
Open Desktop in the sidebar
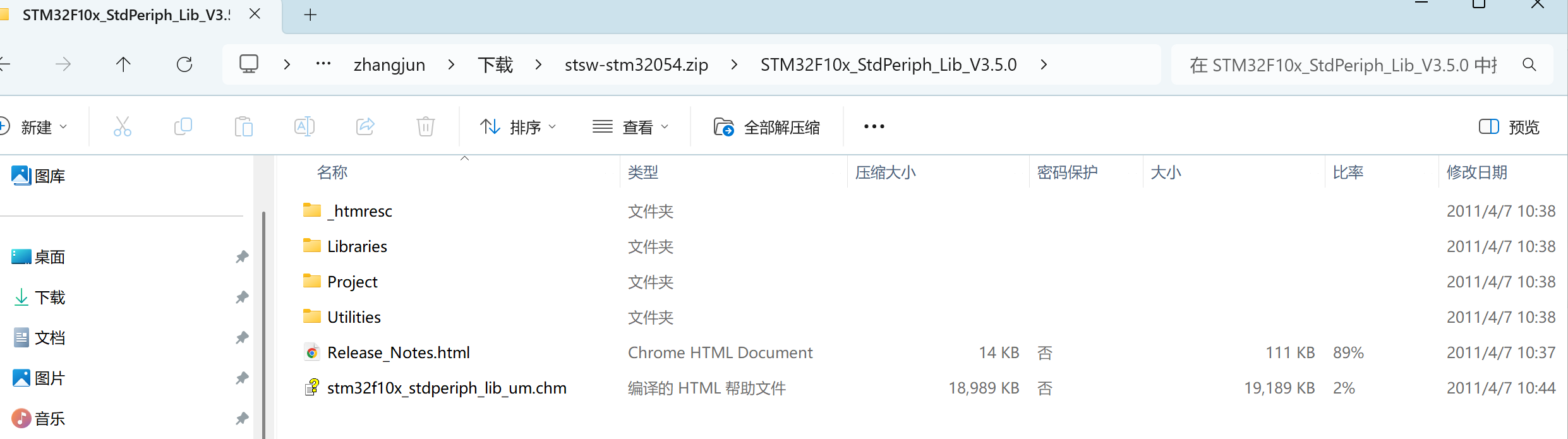tap(39, 257)
